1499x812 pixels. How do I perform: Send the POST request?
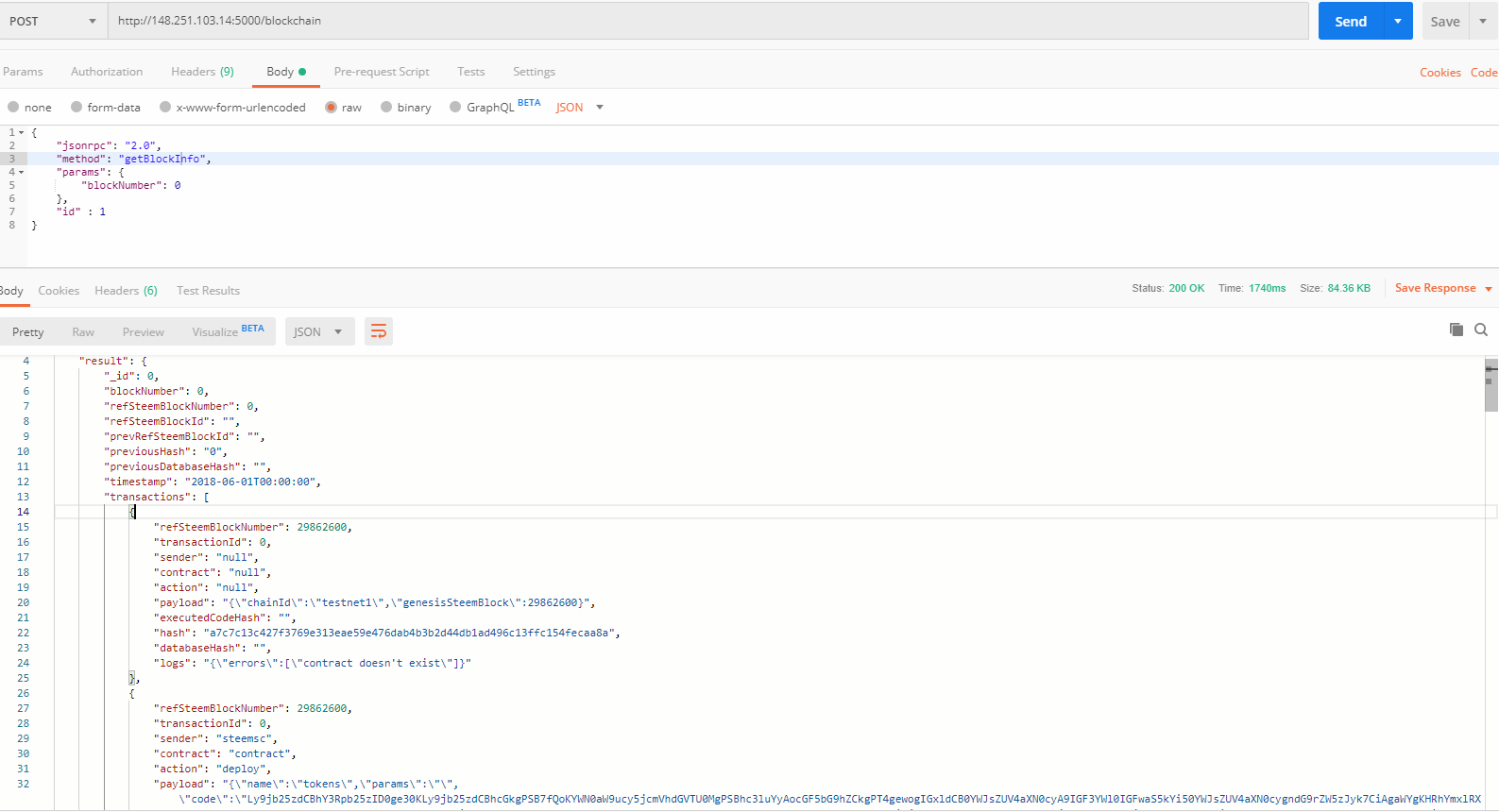pyautogui.click(x=1351, y=21)
